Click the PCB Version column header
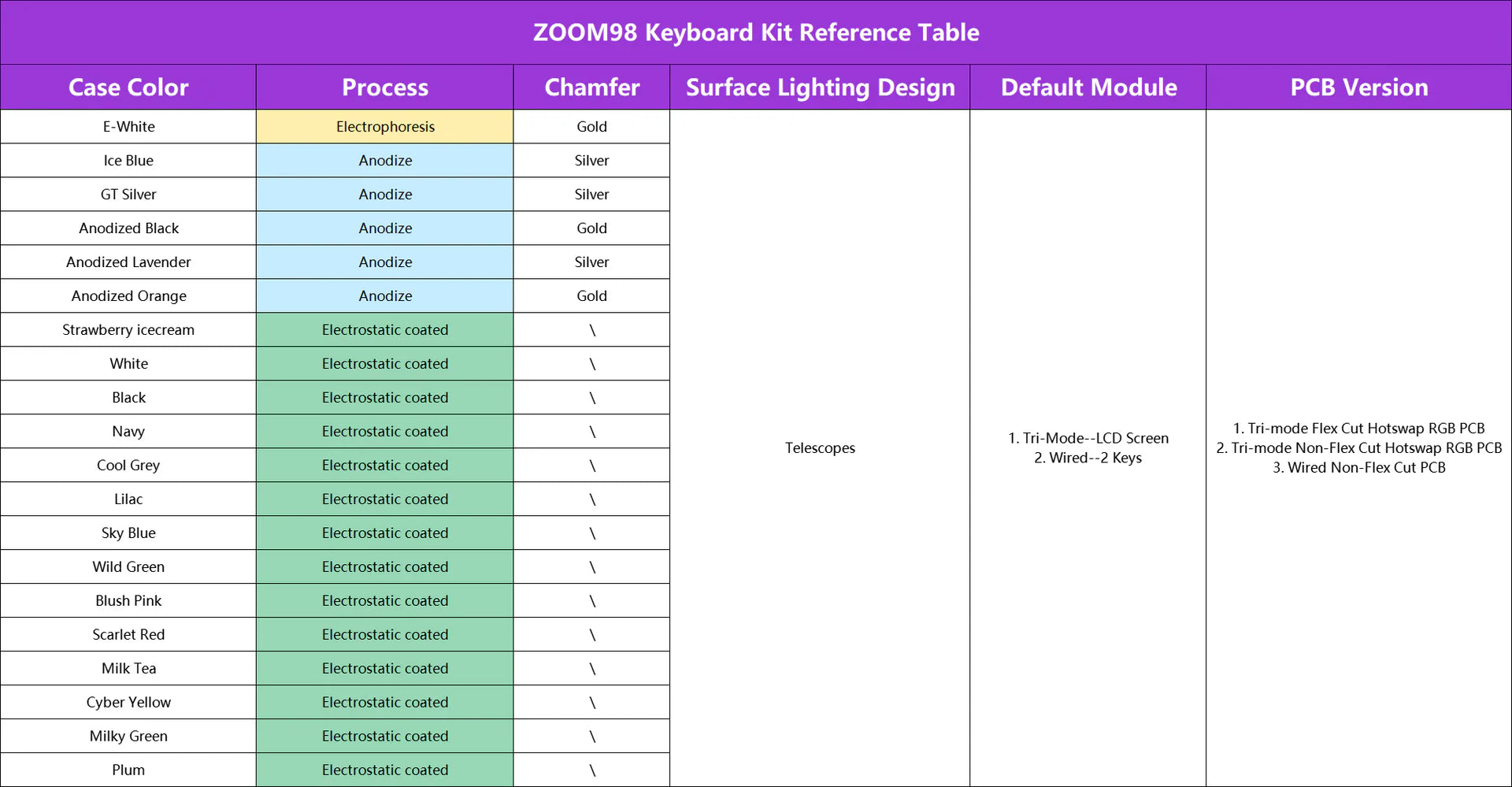The width and height of the screenshot is (1512, 787). pyautogui.click(x=1358, y=87)
